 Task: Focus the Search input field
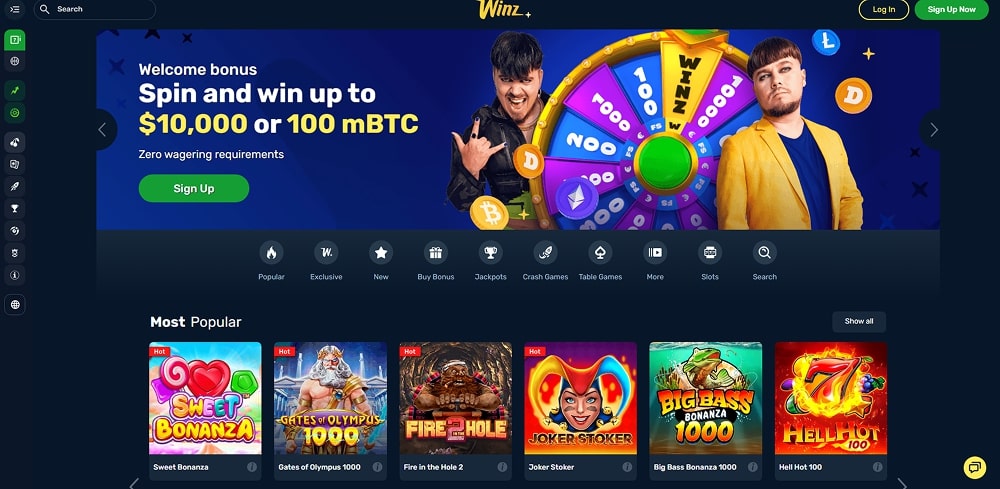coord(94,10)
